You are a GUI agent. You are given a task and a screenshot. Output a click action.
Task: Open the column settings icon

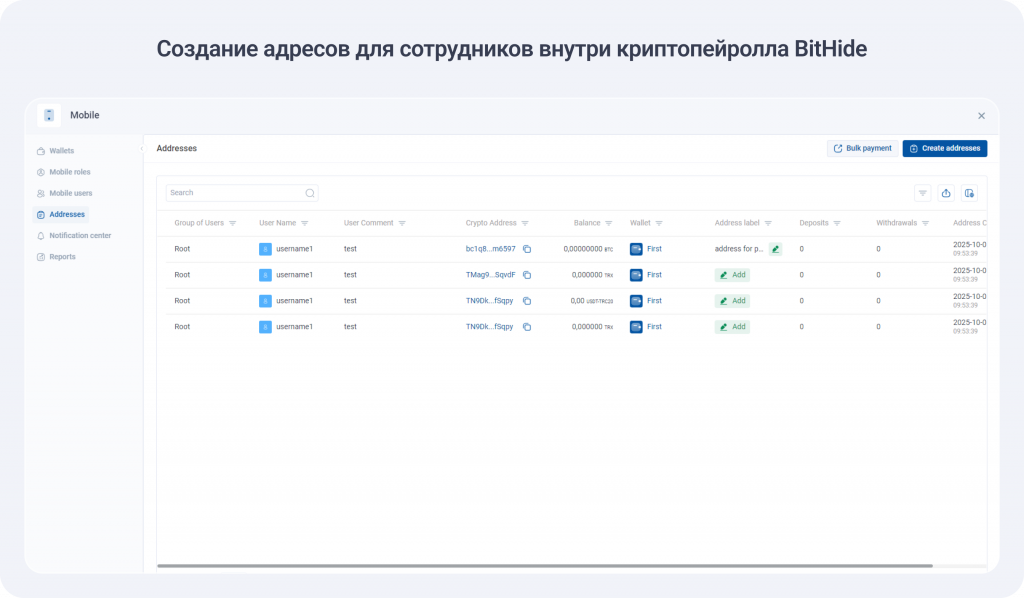click(969, 193)
